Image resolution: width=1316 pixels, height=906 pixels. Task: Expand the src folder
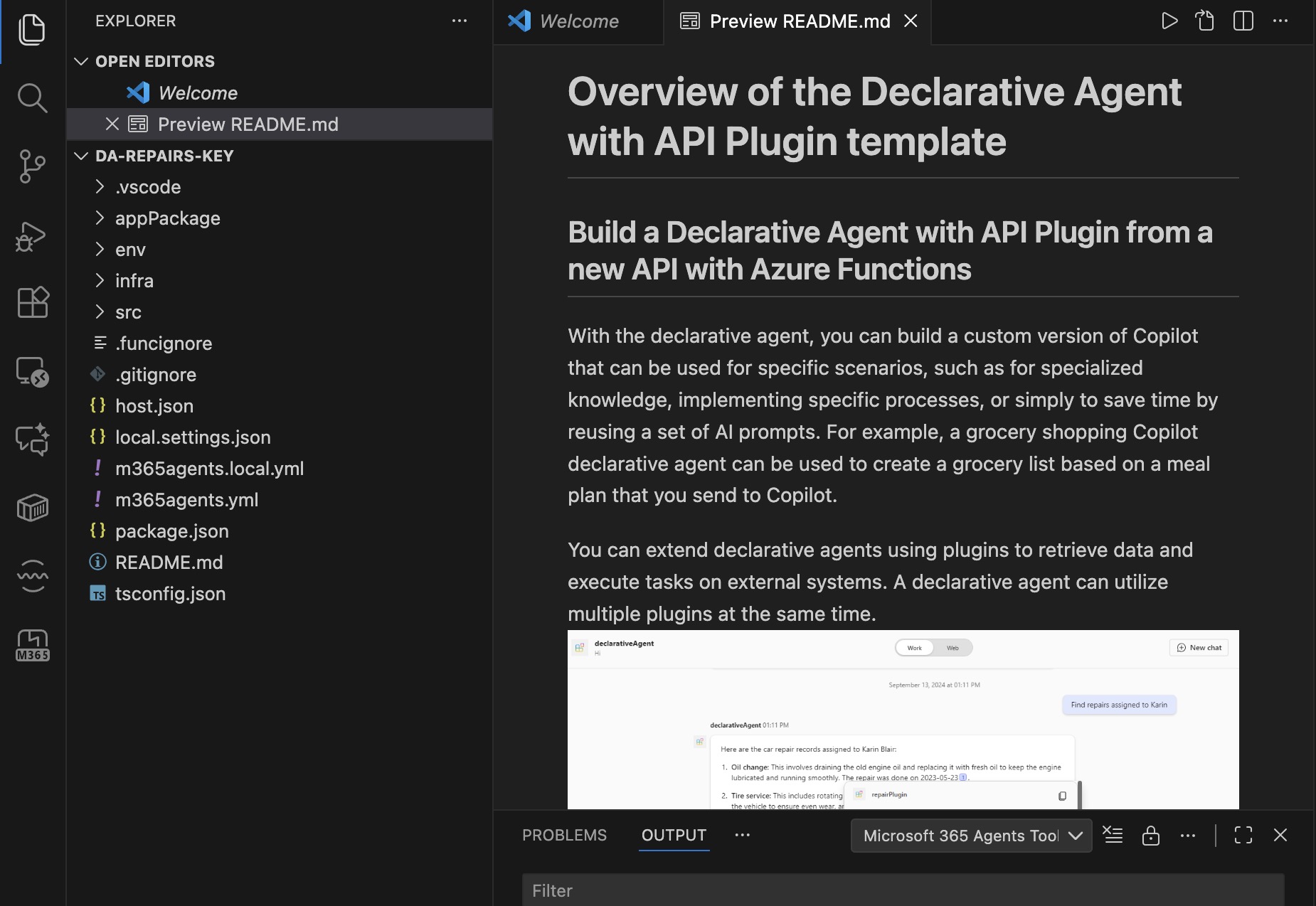tap(100, 312)
